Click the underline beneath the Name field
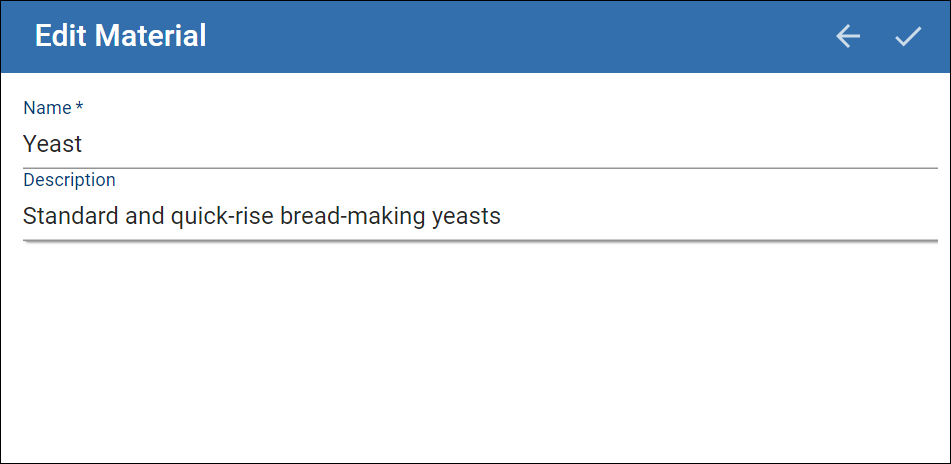Viewport: 951px width, 464px height. [480, 167]
